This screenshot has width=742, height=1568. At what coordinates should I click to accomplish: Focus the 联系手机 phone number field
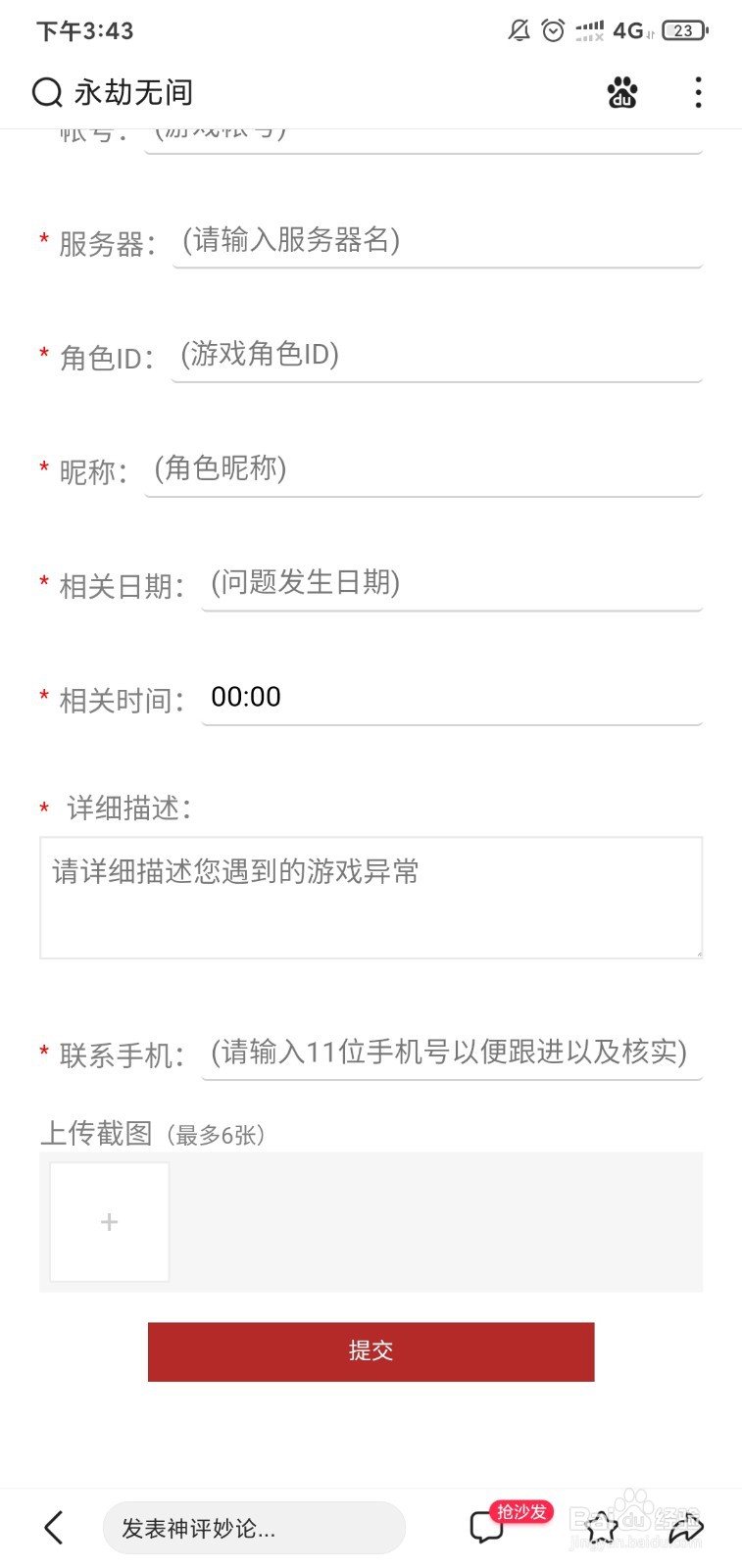(x=452, y=1053)
